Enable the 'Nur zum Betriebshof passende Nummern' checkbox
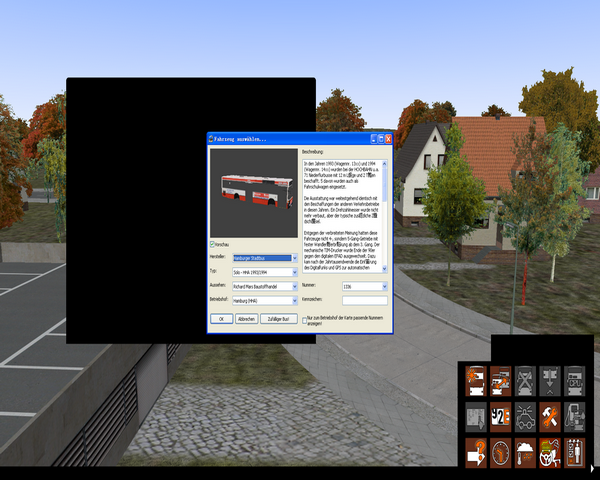The image size is (600, 480). pos(305,321)
